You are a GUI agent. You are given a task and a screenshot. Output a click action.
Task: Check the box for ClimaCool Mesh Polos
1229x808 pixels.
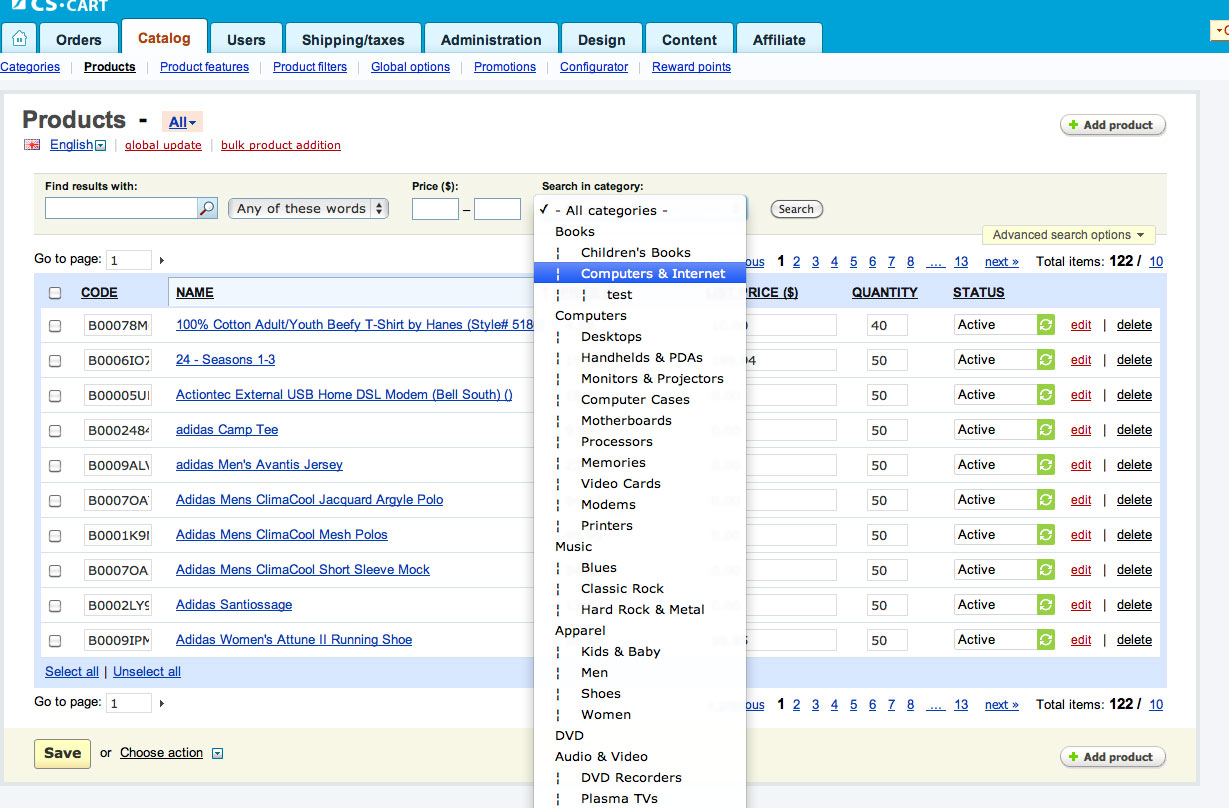pyautogui.click(x=55, y=535)
